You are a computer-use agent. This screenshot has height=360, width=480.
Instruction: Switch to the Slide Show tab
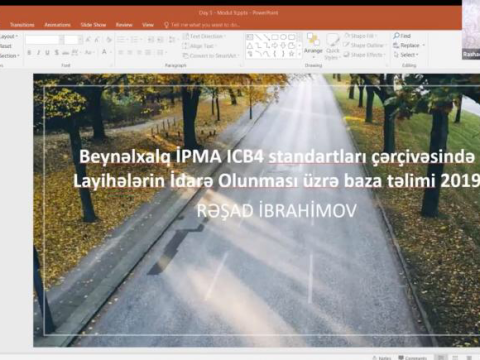93,25
